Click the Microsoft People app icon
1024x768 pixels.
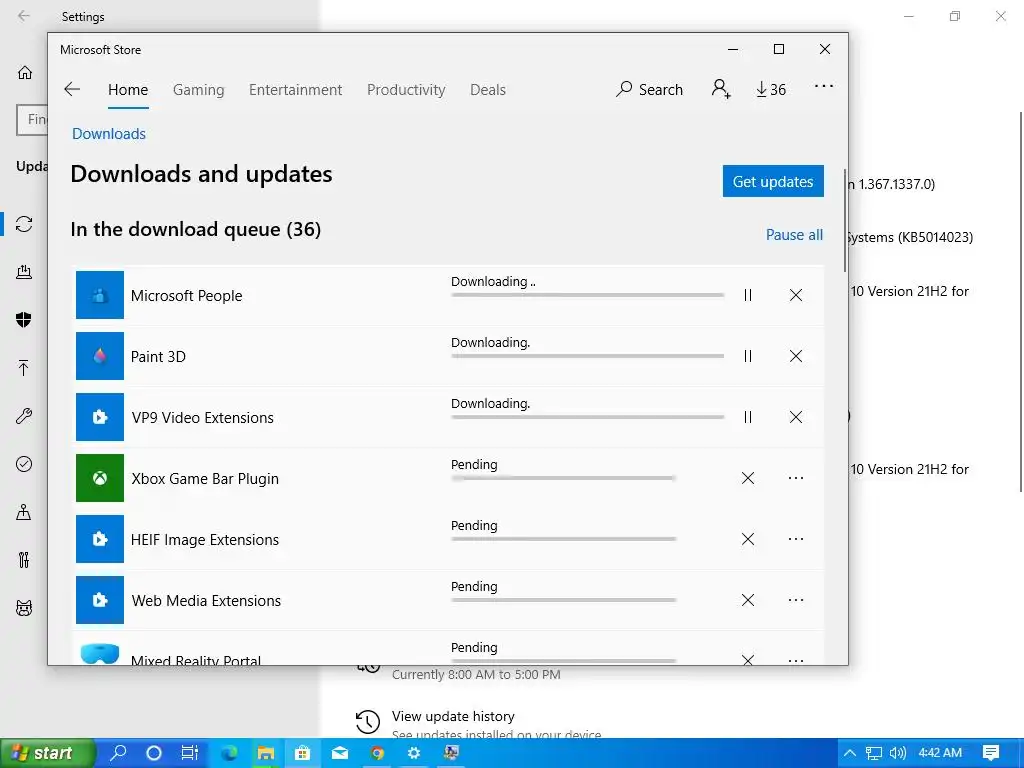tap(100, 295)
